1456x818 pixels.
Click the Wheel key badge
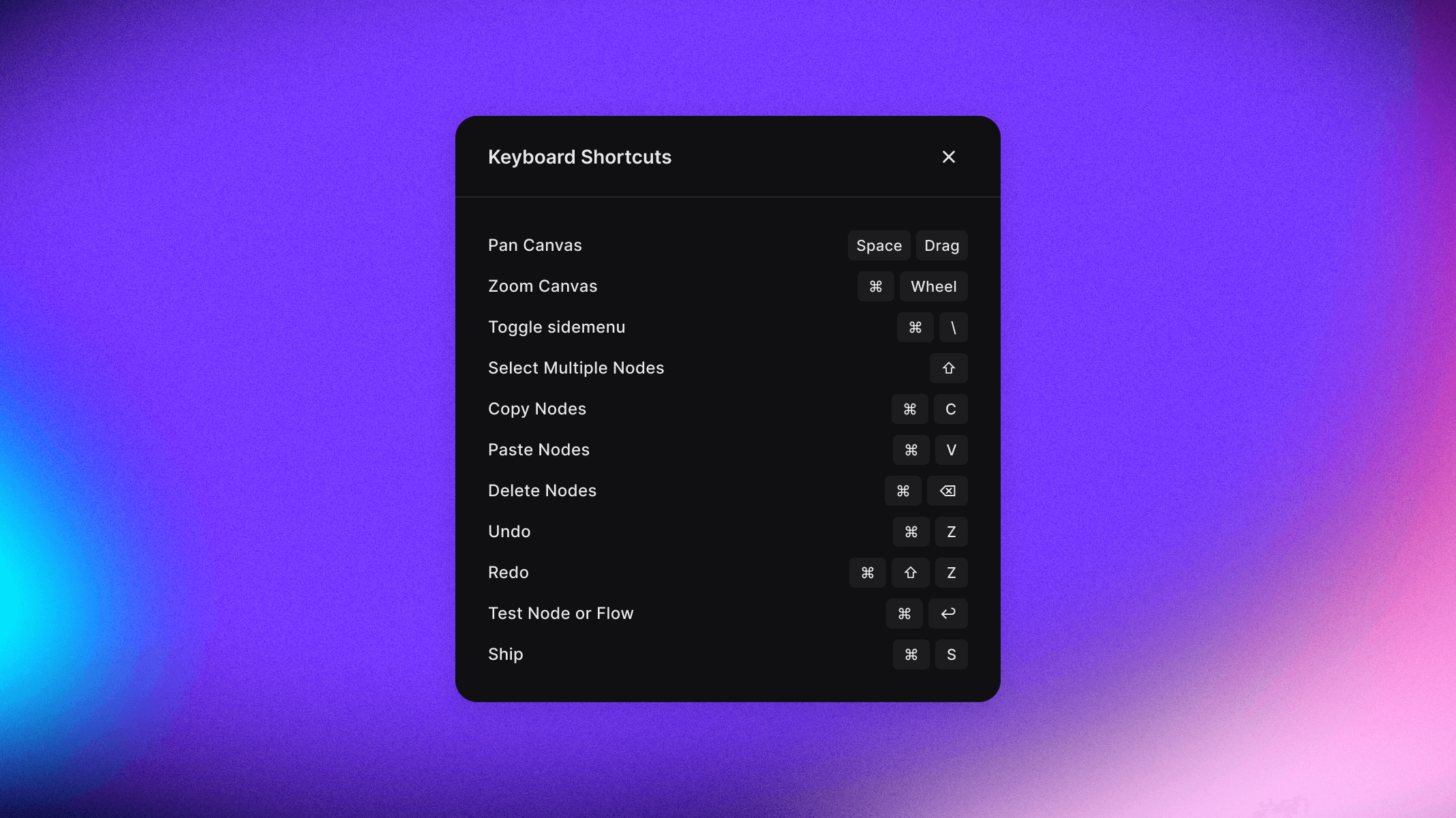[x=933, y=286]
